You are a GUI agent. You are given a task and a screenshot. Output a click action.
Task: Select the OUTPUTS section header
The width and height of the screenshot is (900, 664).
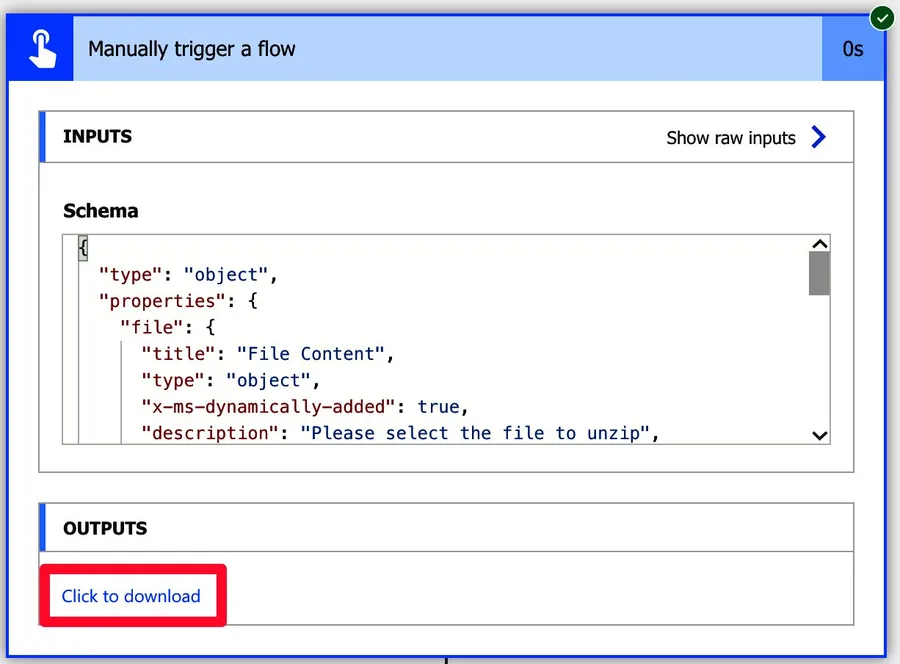point(105,528)
